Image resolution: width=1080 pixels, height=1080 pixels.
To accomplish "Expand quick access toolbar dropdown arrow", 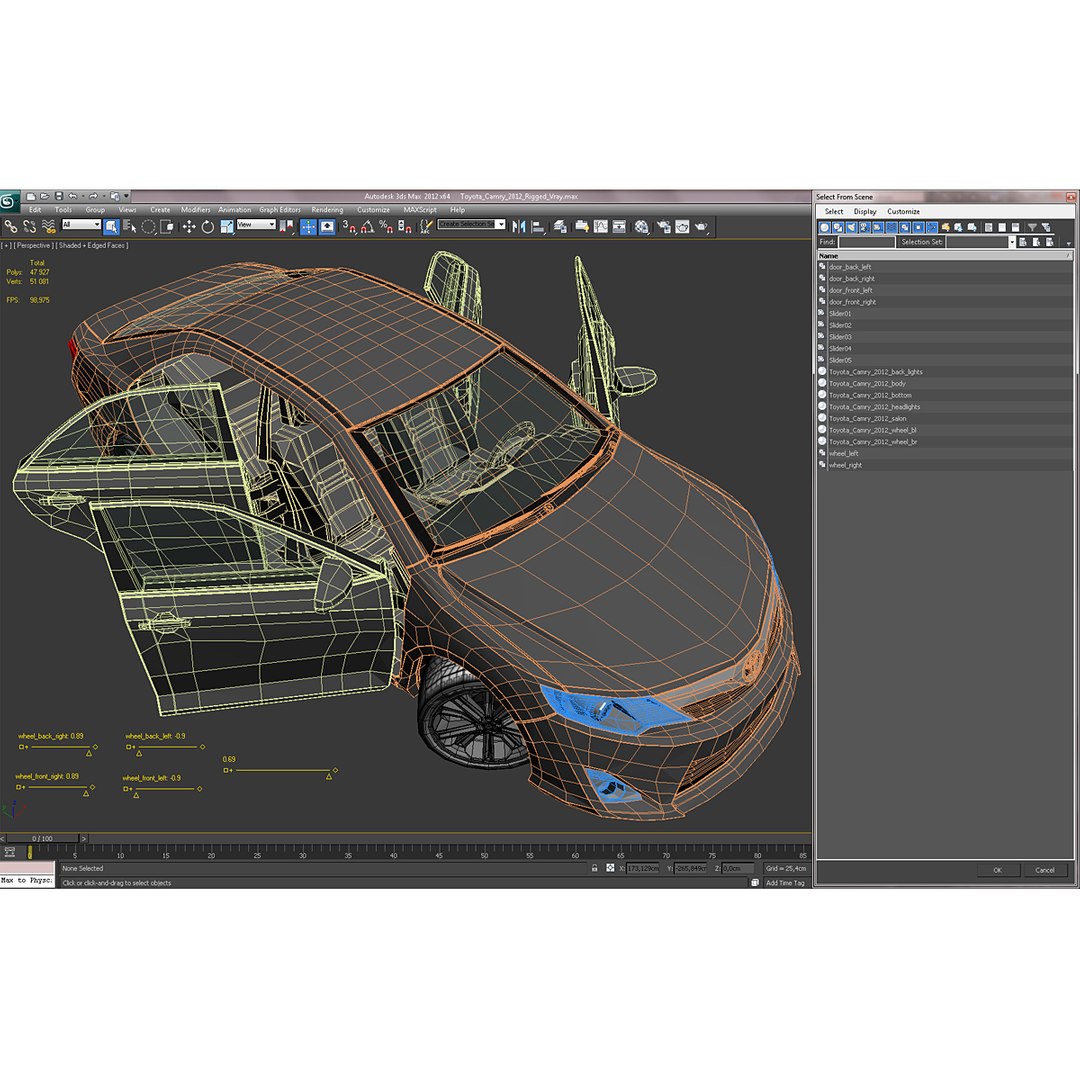I will coord(126,196).
